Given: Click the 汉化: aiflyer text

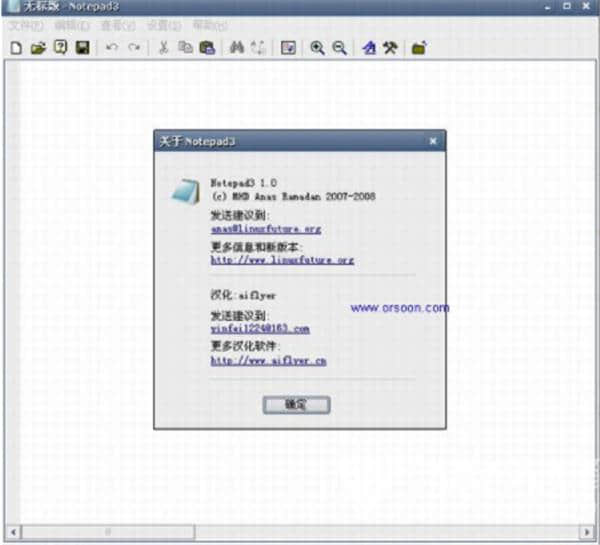Looking at the screenshot, I should click(243, 295).
